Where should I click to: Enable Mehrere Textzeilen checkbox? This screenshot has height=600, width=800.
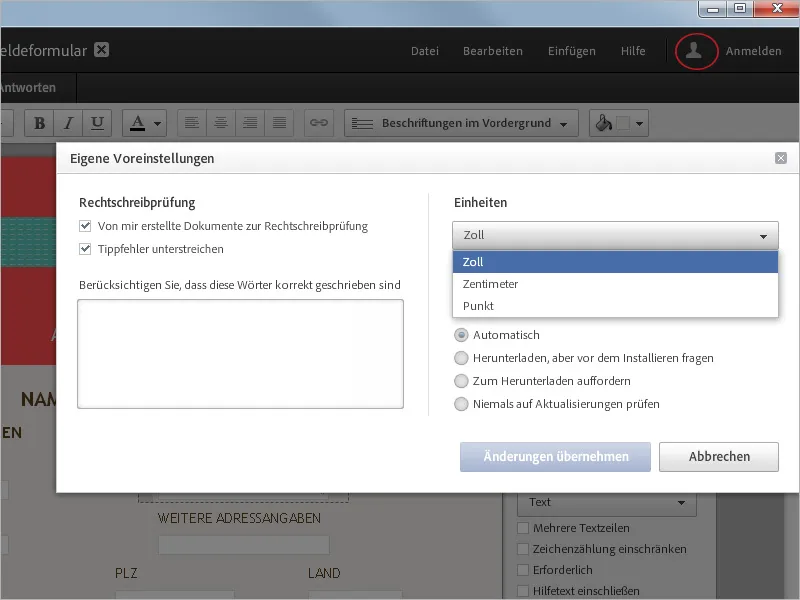(x=523, y=528)
